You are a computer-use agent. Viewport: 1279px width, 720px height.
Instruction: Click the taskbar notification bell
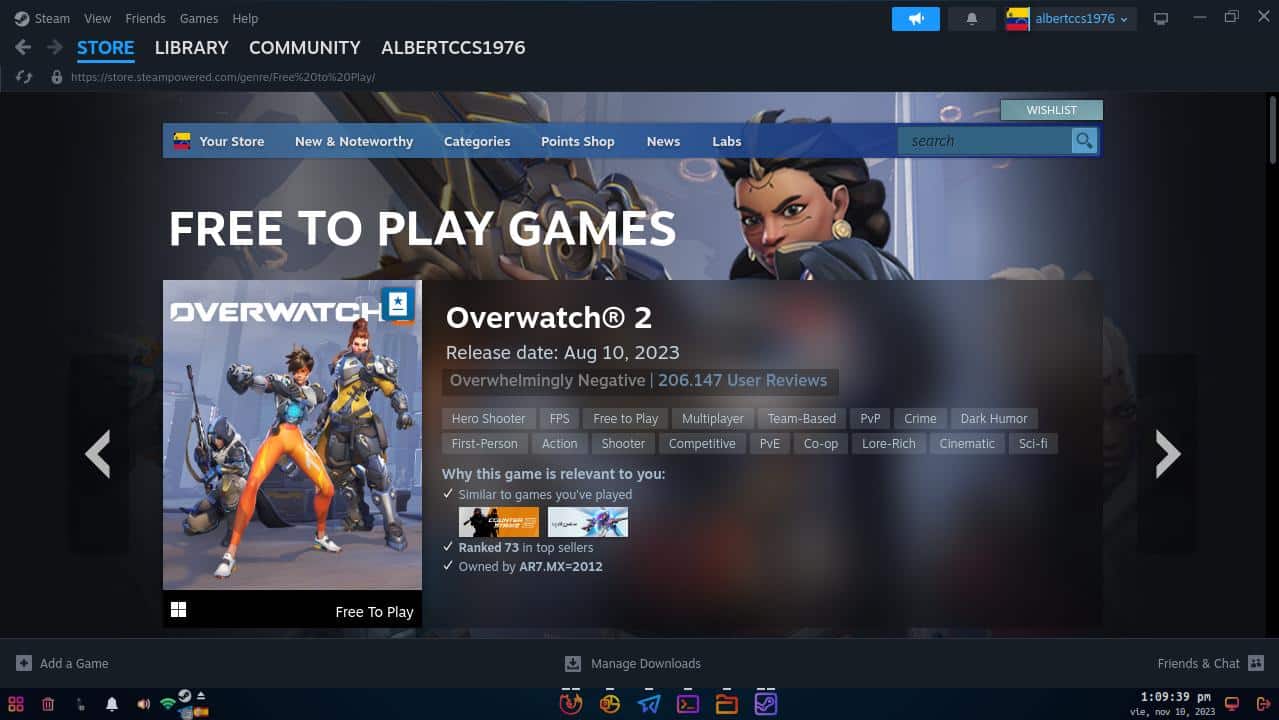112,704
